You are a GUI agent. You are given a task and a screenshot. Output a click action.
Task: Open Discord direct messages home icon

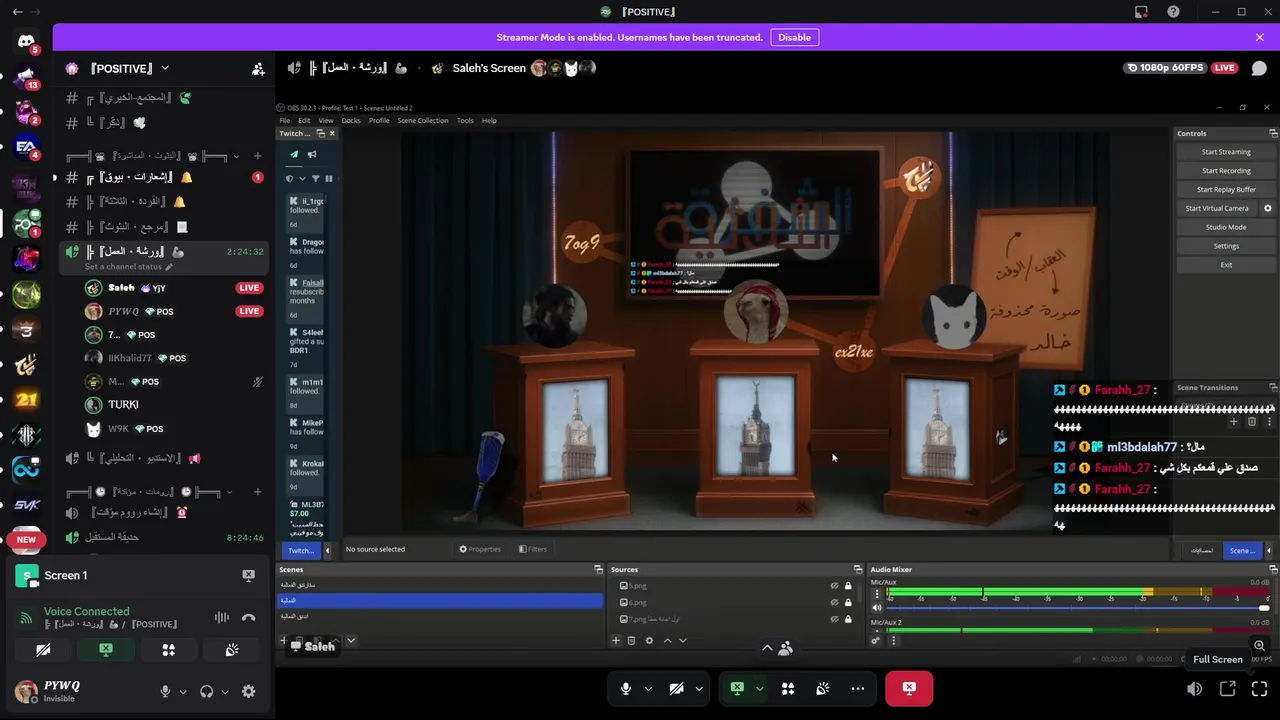coord(27,41)
